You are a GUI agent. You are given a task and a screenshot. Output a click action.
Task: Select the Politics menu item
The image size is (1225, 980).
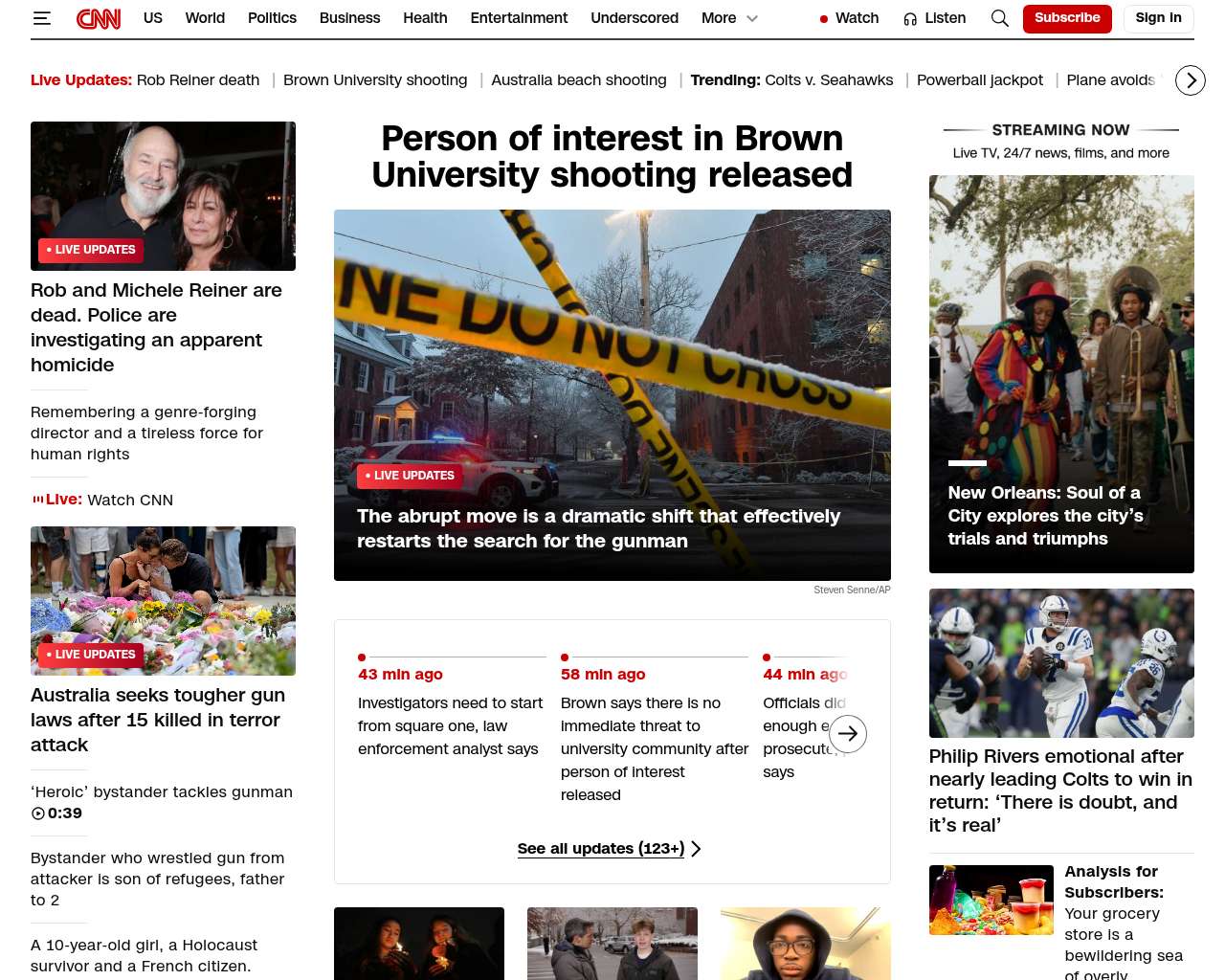(272, 18)
